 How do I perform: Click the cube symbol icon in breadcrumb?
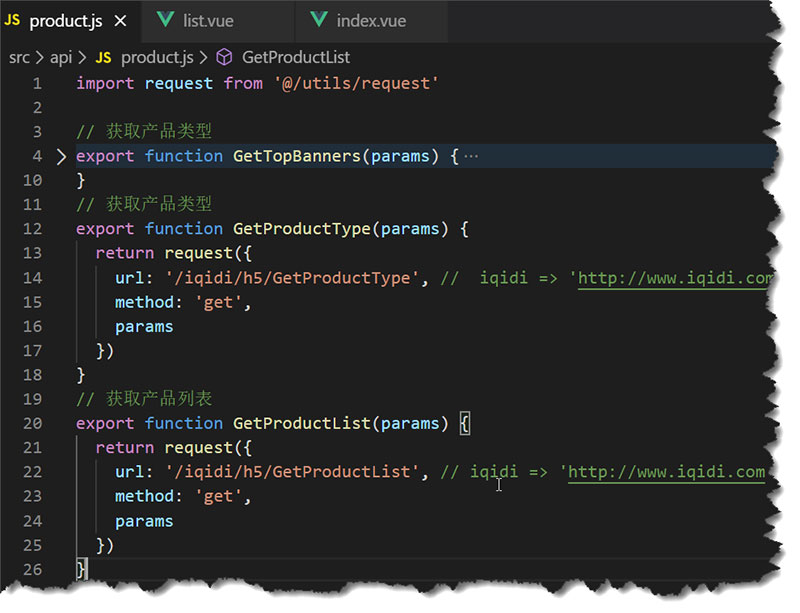pyautogui.click(x=224, y=57)
